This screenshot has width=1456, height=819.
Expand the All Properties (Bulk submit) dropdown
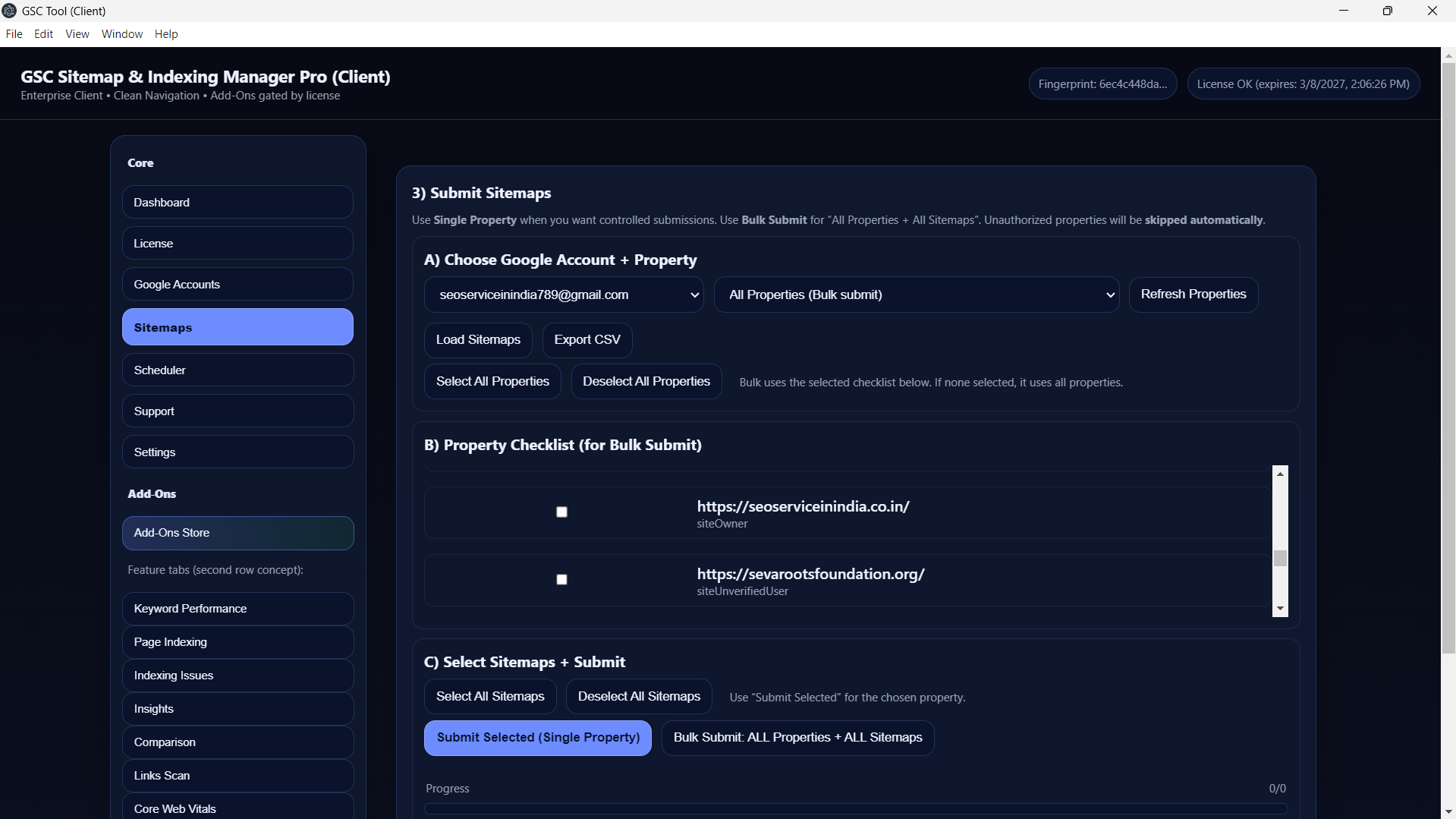[x=916, y=295]
